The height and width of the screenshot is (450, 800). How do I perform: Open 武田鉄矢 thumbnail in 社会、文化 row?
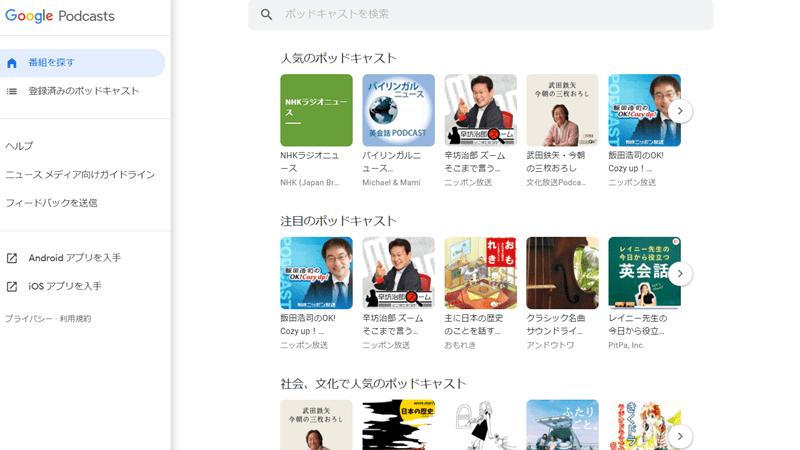[316, 425]
